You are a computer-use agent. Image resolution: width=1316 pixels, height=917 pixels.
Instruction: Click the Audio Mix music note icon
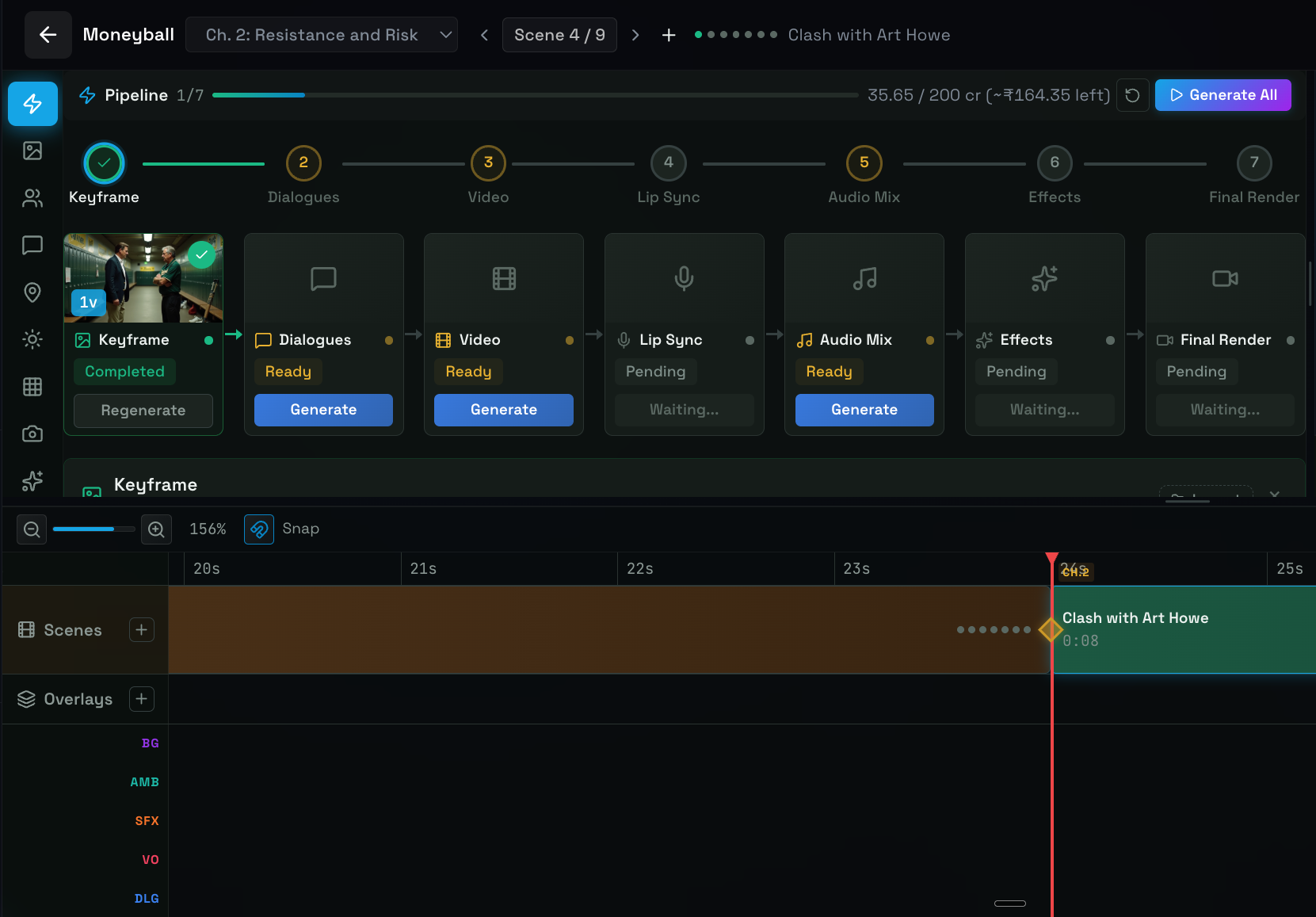click(864, 279)
